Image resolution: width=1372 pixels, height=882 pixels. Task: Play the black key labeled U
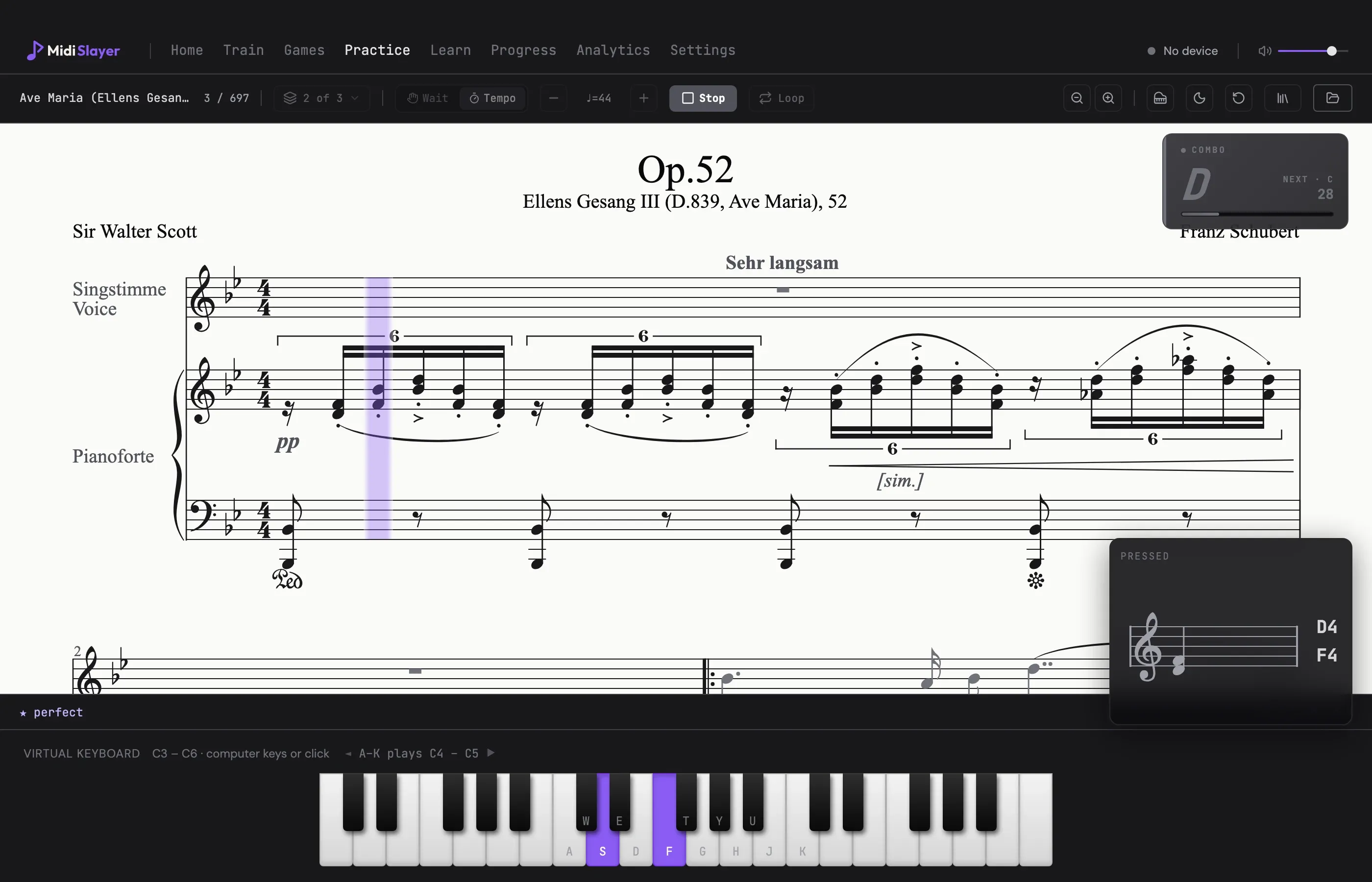[x=753, y=802]
